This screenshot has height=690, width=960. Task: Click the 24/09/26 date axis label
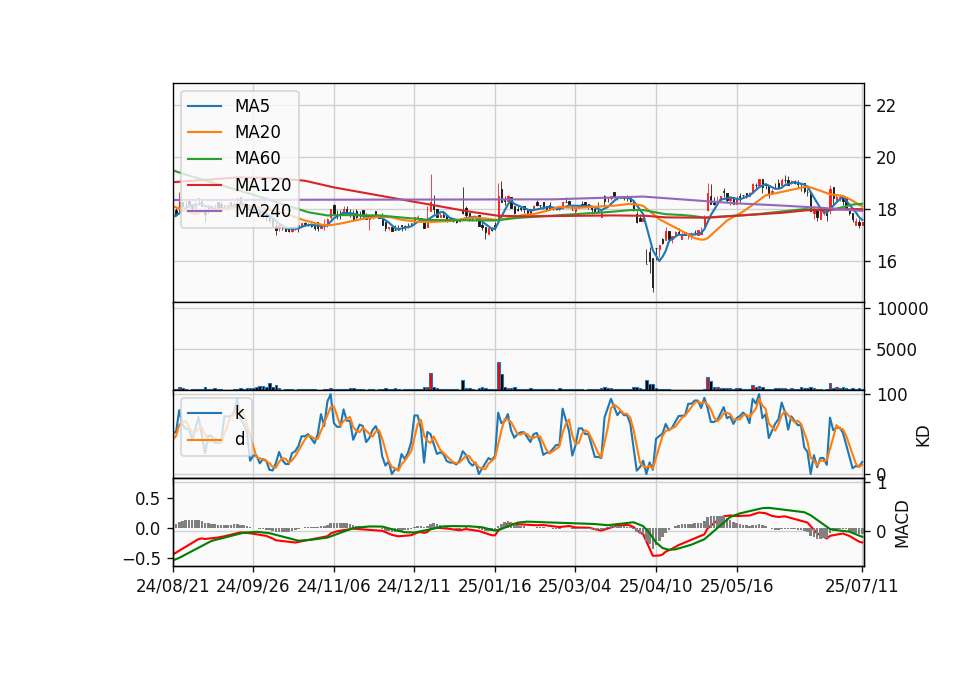point(253,586)
